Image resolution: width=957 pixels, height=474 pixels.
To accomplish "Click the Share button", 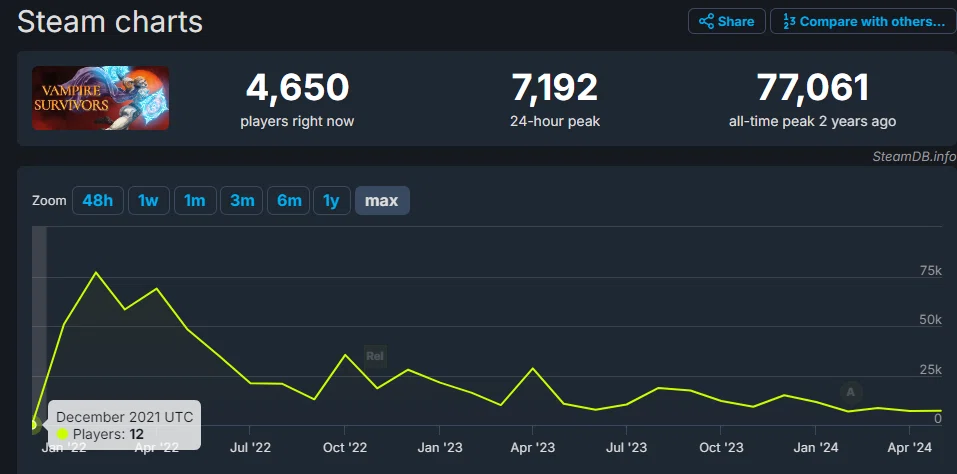I will (x=726, y=21).
